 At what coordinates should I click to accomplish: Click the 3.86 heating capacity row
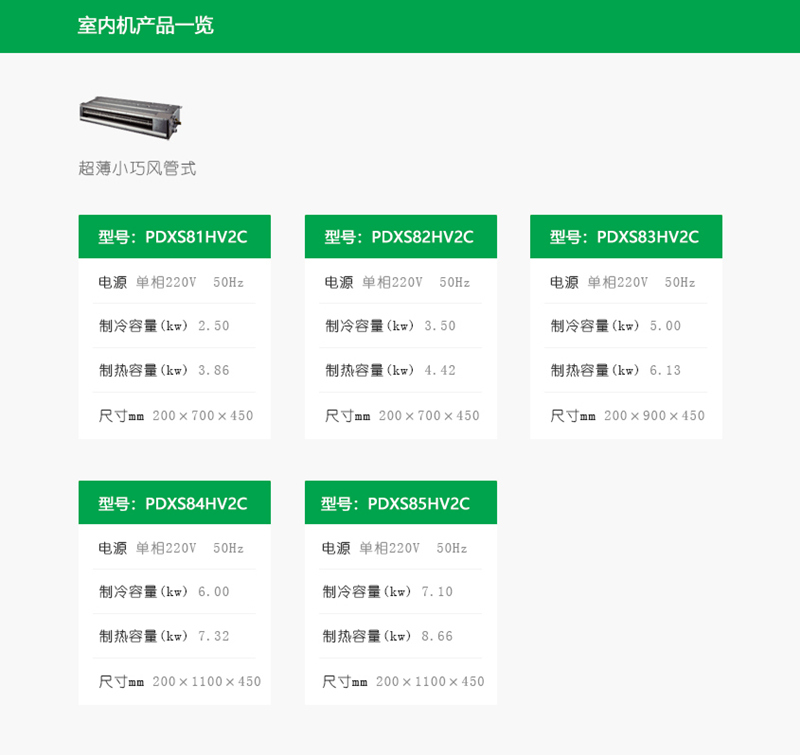coord(165,370)
